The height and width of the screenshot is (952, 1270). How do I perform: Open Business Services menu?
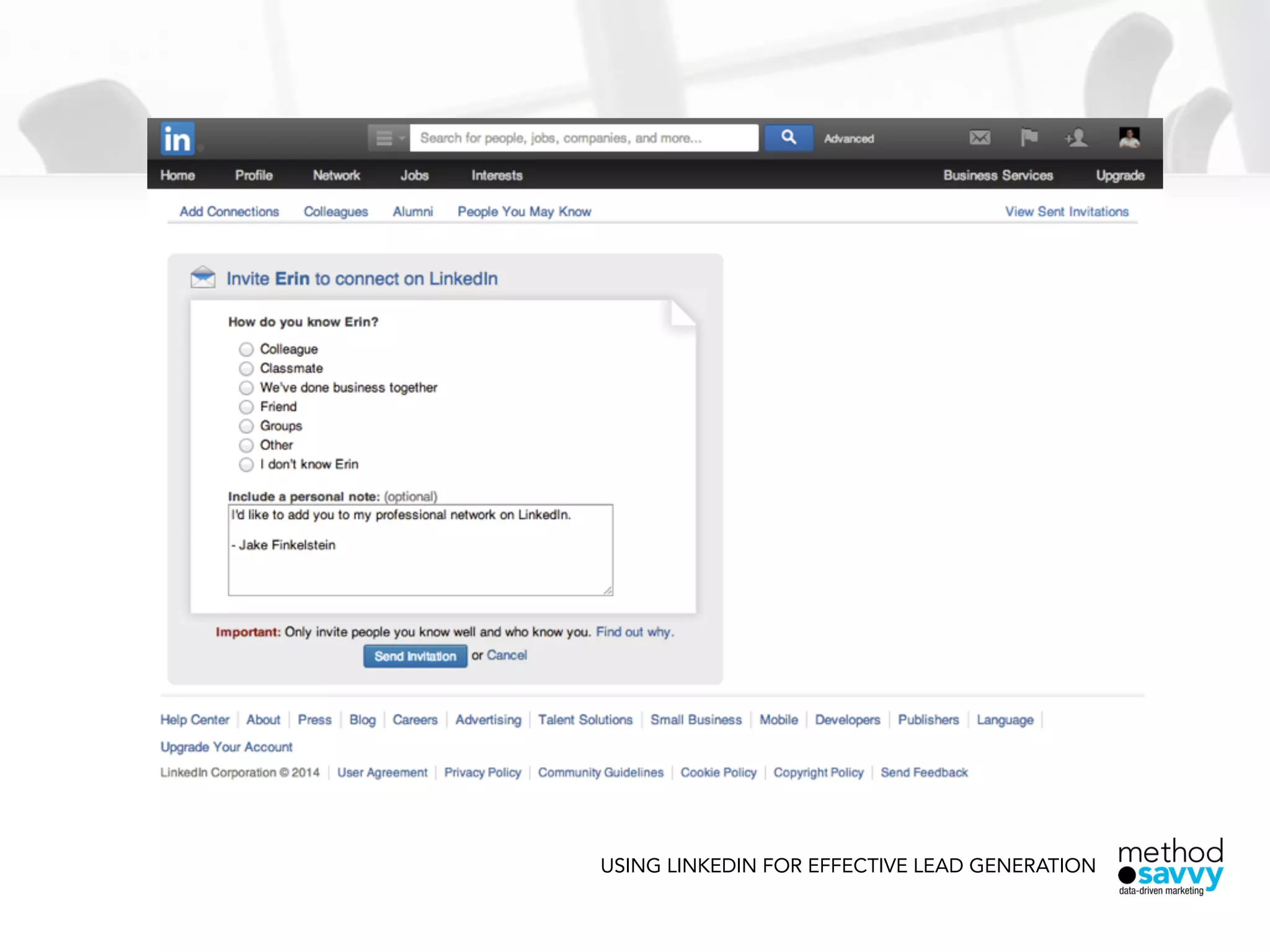998,175
